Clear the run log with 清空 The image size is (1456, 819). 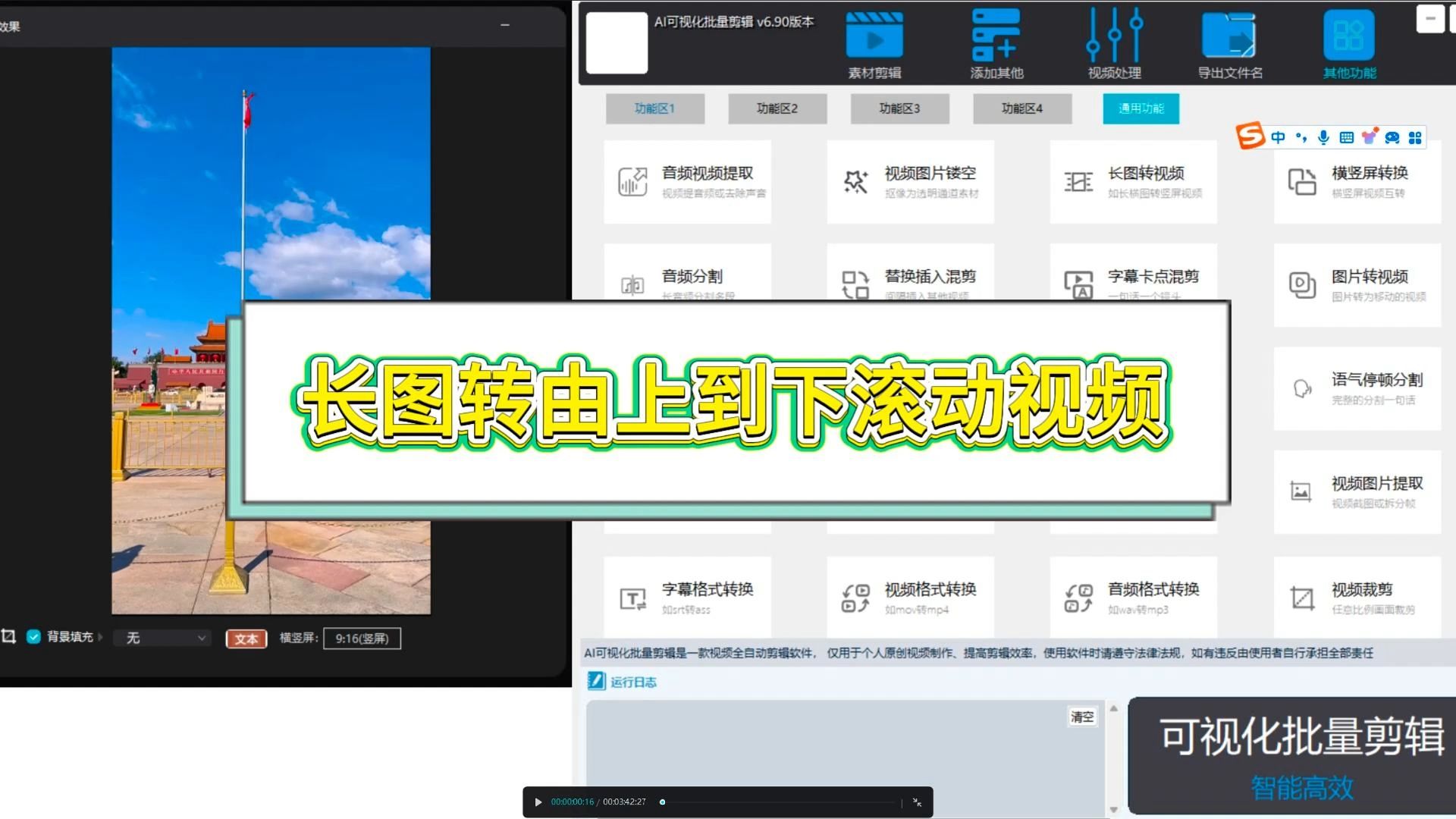coord(1082,717)
